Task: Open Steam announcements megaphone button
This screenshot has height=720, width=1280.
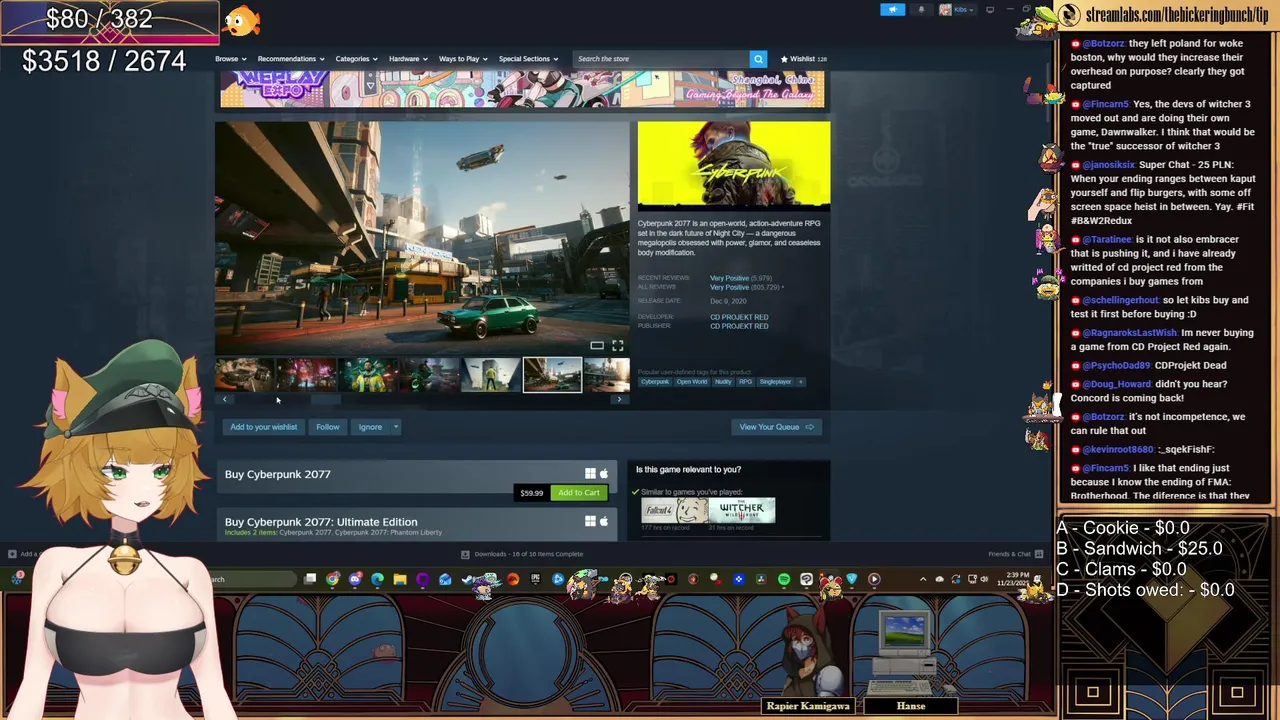Action: coord(893,10)
